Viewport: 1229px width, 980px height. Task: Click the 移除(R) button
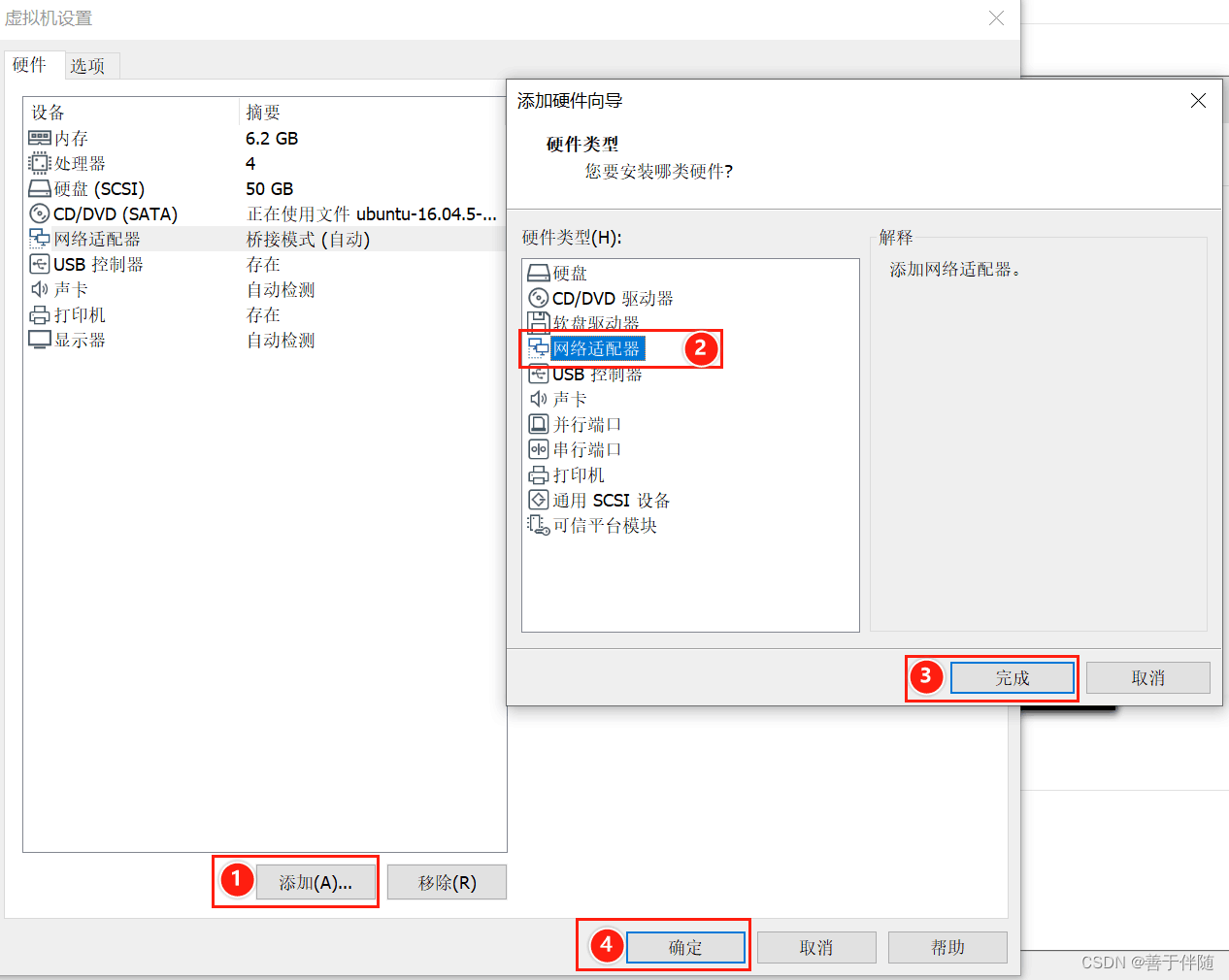point(448,883)
